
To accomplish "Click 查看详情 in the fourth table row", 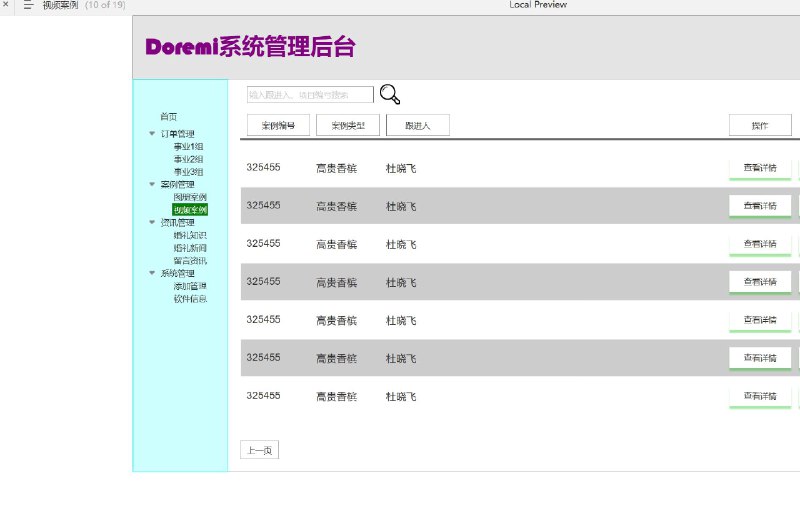I will tap(760, 282).
